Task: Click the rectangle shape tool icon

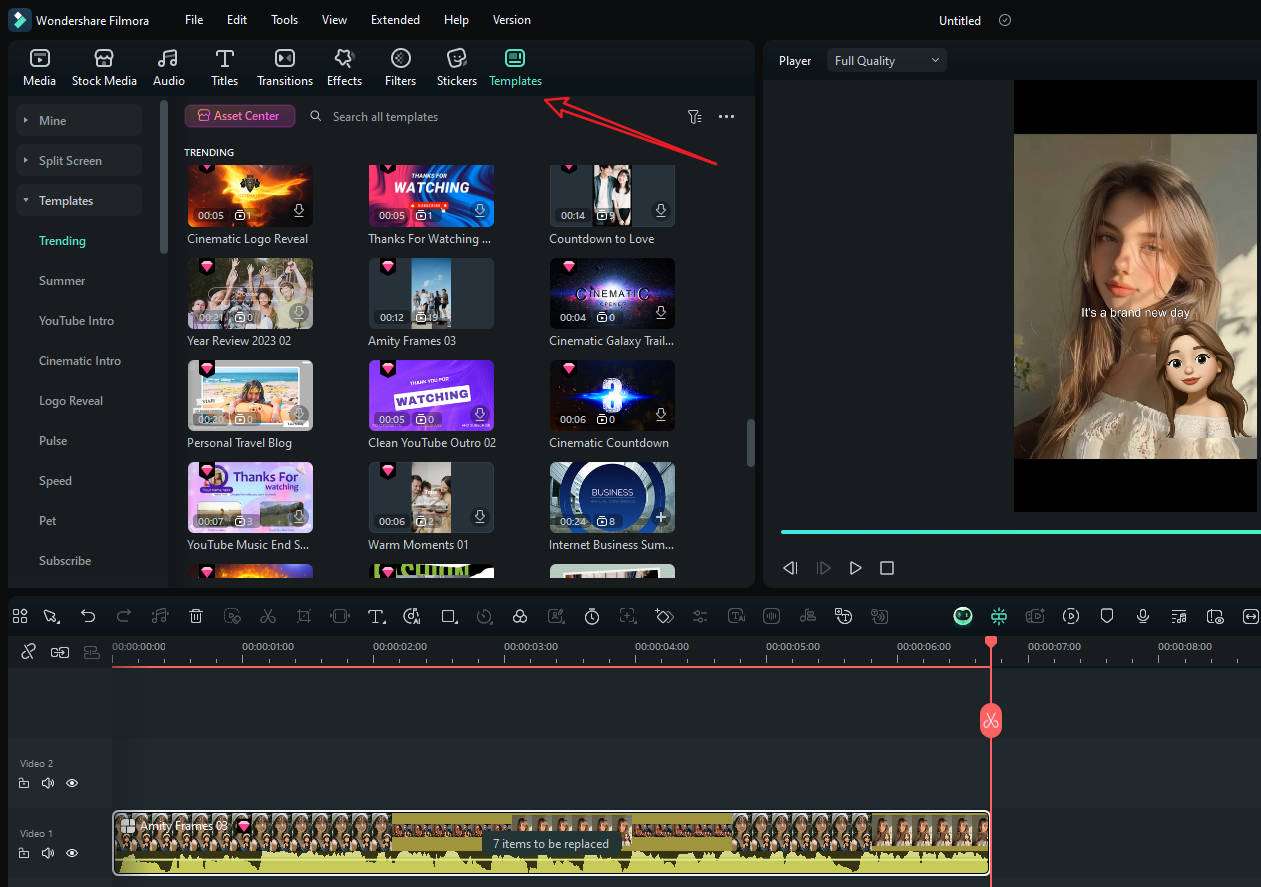Action: 448,616
